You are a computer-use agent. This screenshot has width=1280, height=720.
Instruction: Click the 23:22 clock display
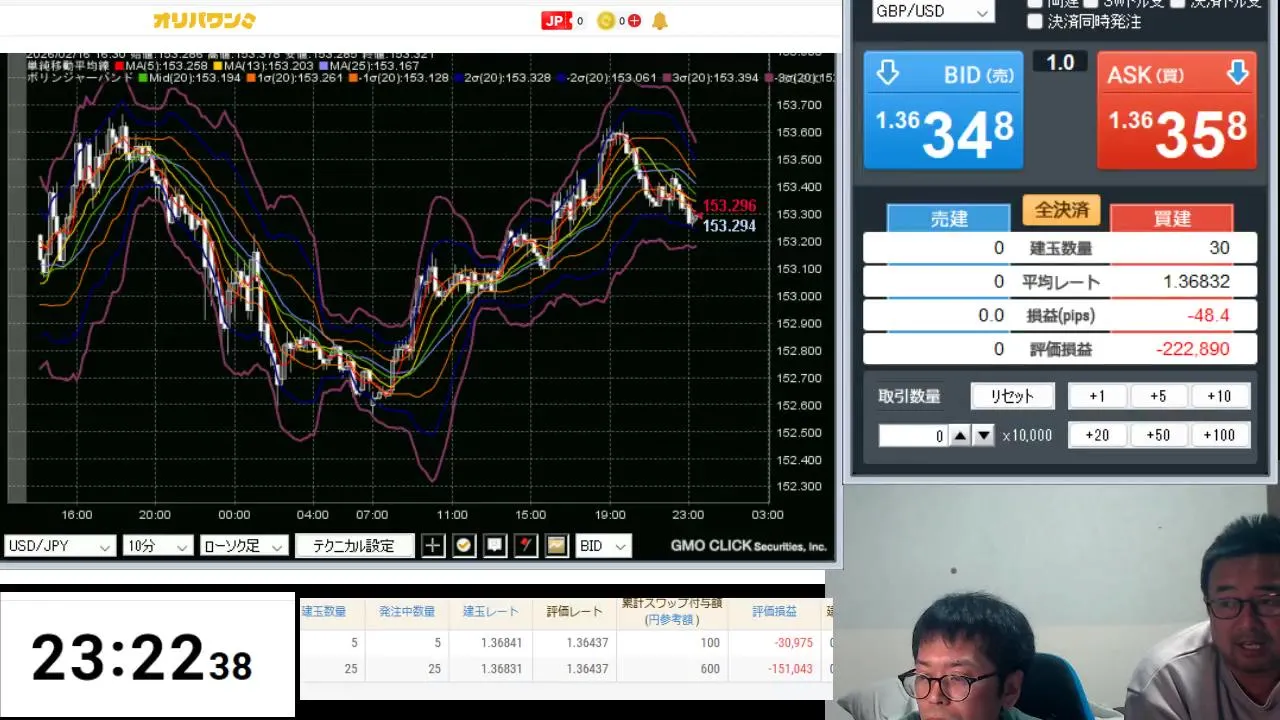(147, 657)
